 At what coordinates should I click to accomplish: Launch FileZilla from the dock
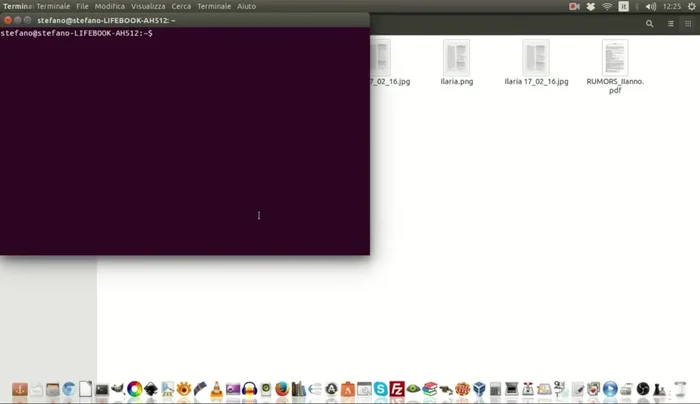tap(397, 389)
